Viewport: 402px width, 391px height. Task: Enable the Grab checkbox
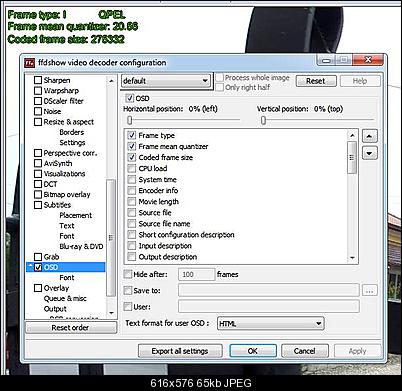[38, 257]
